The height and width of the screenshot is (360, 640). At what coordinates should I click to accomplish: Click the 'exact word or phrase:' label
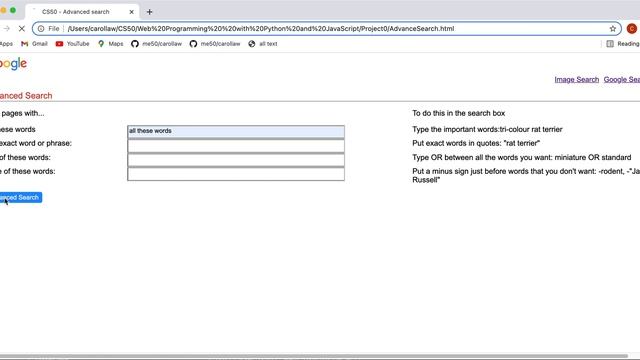(x=36, y=143)
